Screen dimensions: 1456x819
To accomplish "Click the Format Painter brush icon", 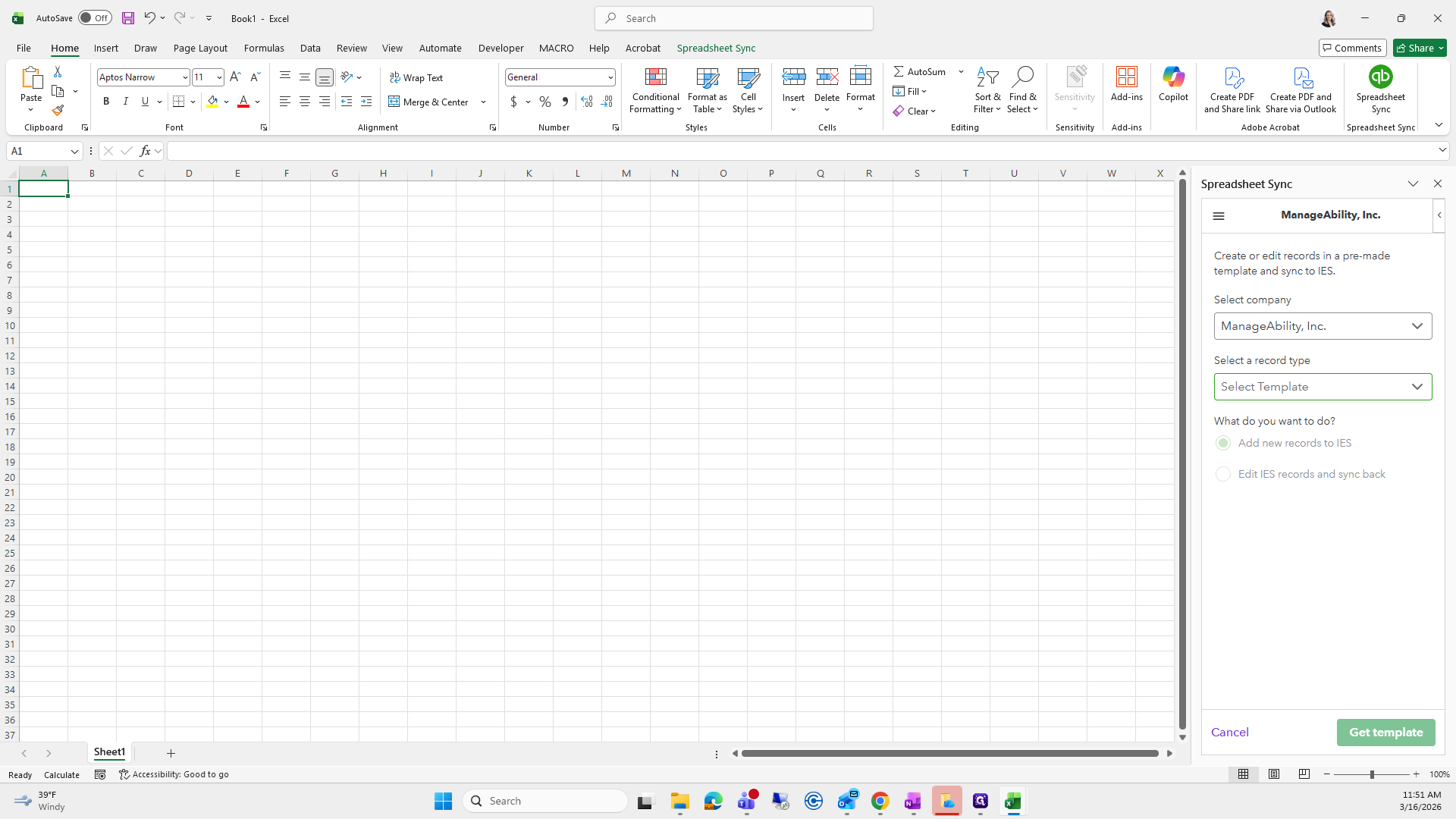I will tap(58, 111).
